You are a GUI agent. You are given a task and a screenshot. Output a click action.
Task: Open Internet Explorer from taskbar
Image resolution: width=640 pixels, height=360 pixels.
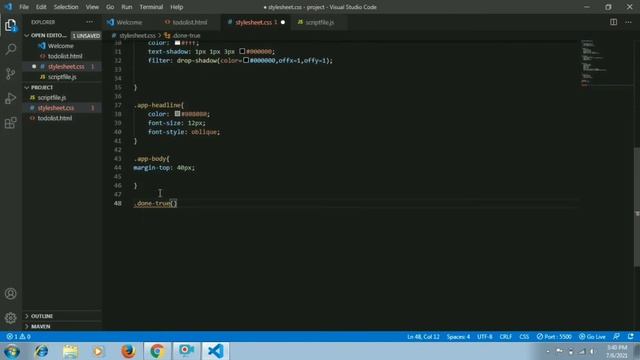click(x=41, y=351)
